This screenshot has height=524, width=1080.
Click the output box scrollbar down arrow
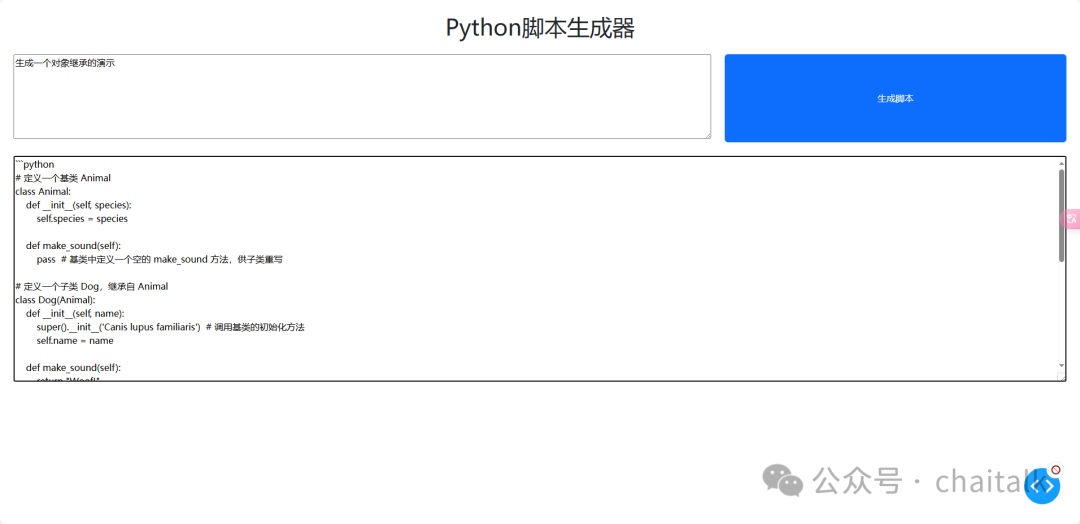[x=1061, y=365]
